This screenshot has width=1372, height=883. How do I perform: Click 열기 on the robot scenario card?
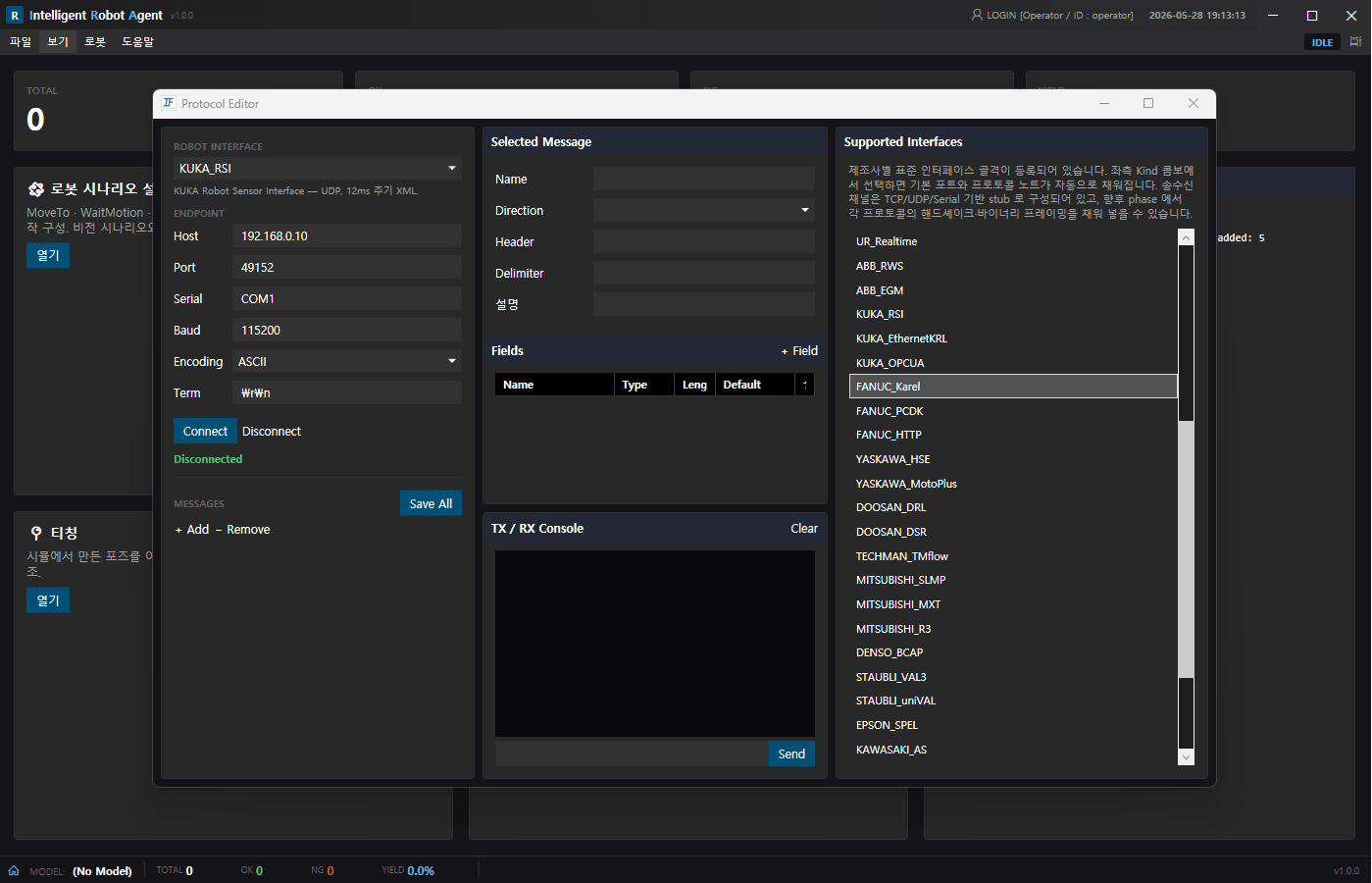48,255
